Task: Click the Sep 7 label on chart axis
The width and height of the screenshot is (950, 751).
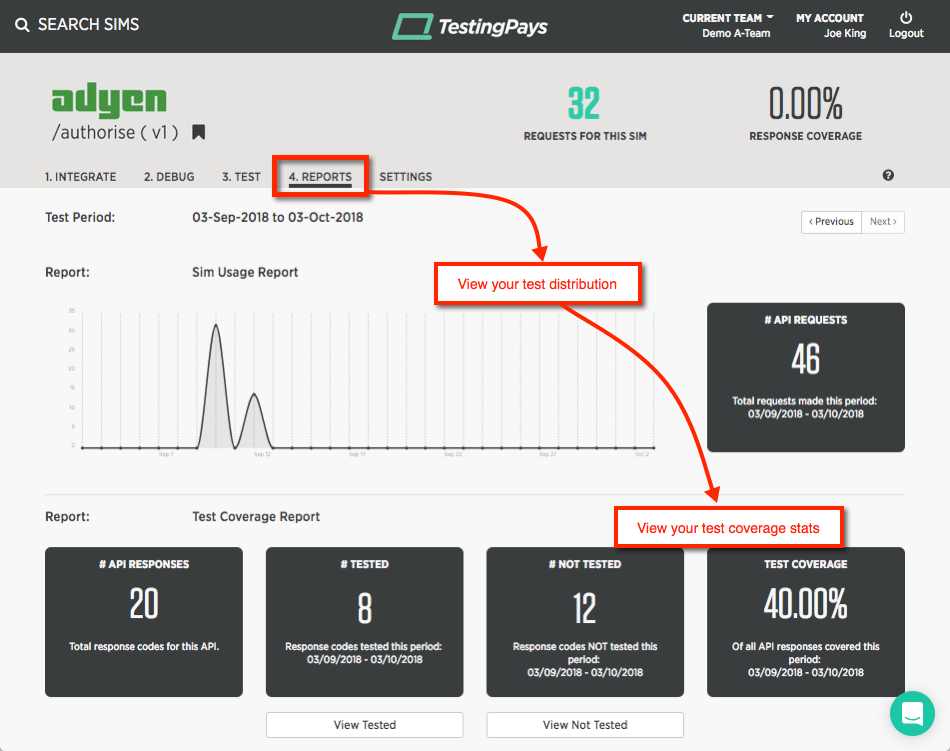Action: [x=166, y=454]
